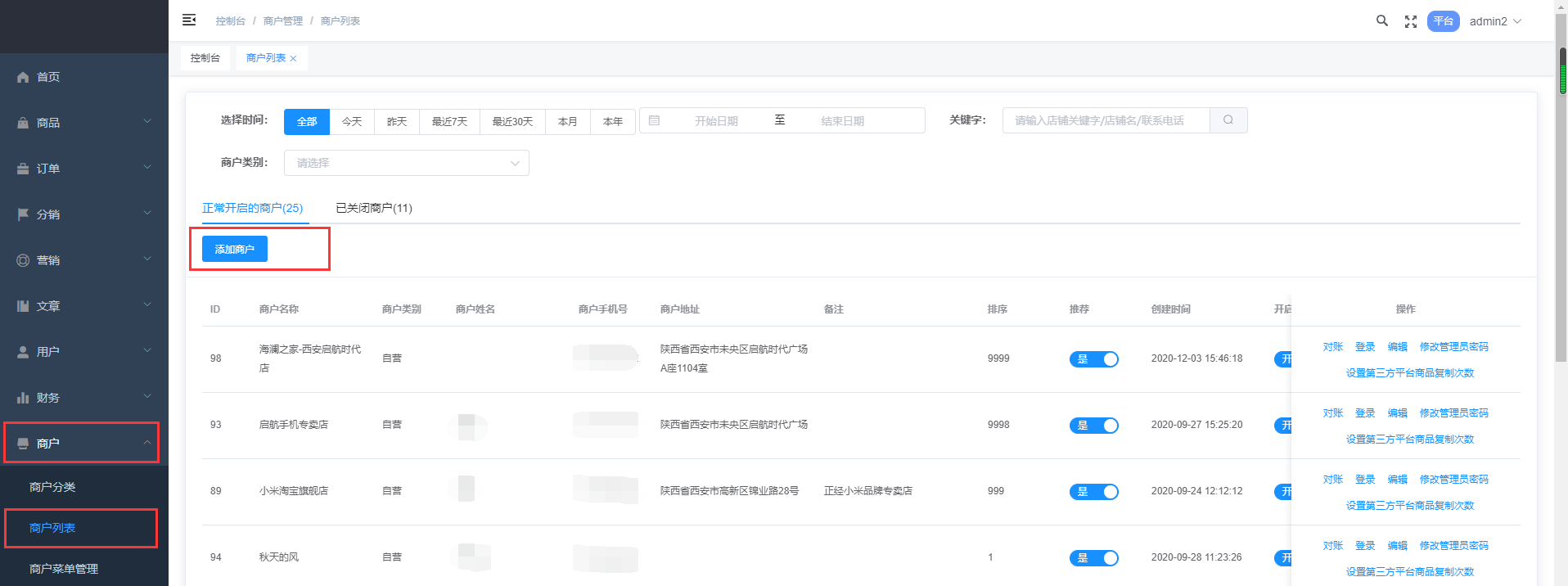Click the calendar icon in date range
The width and height of the screenshot is (1568, 586).
(x=654, y=120)
